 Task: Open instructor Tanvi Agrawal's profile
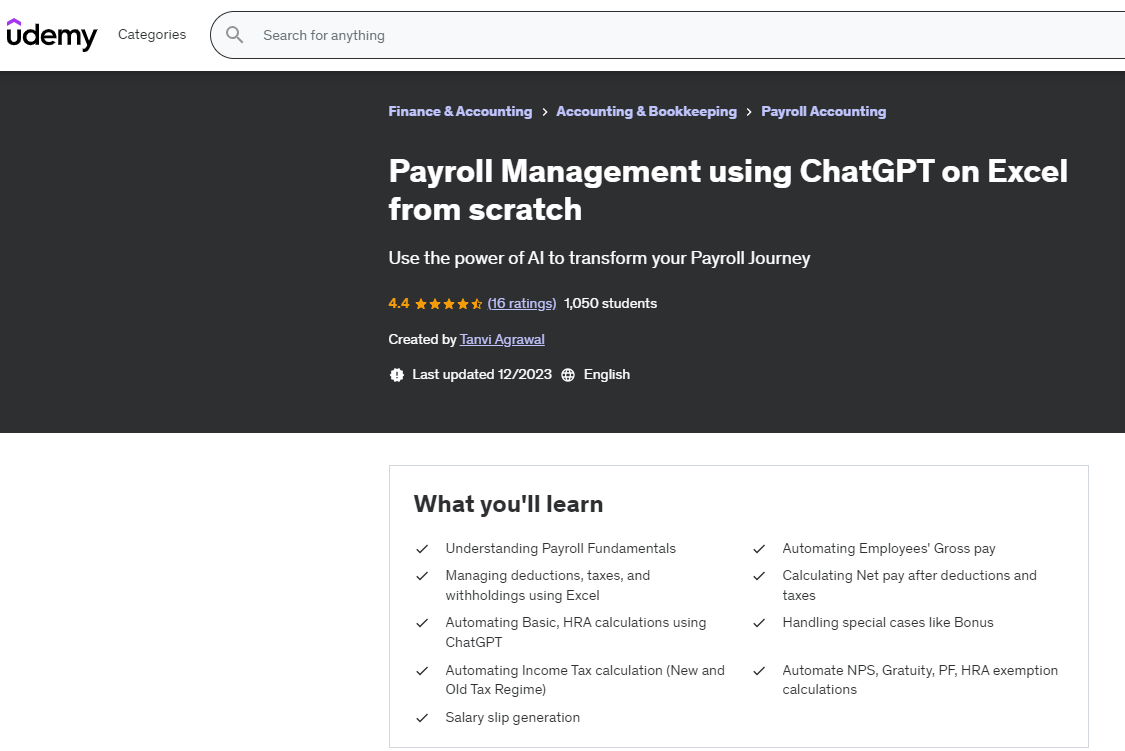tap(502, 339)
